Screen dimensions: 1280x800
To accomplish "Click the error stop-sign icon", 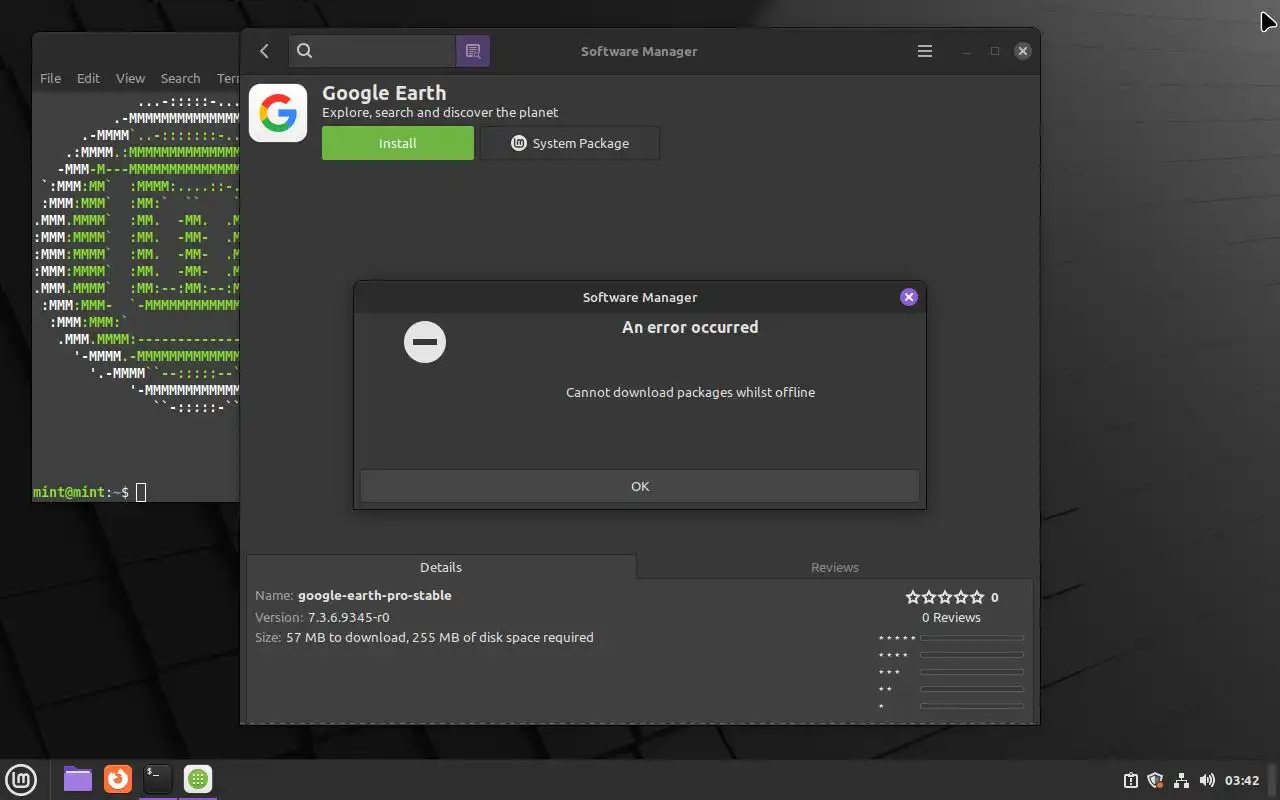I will 425,342.
